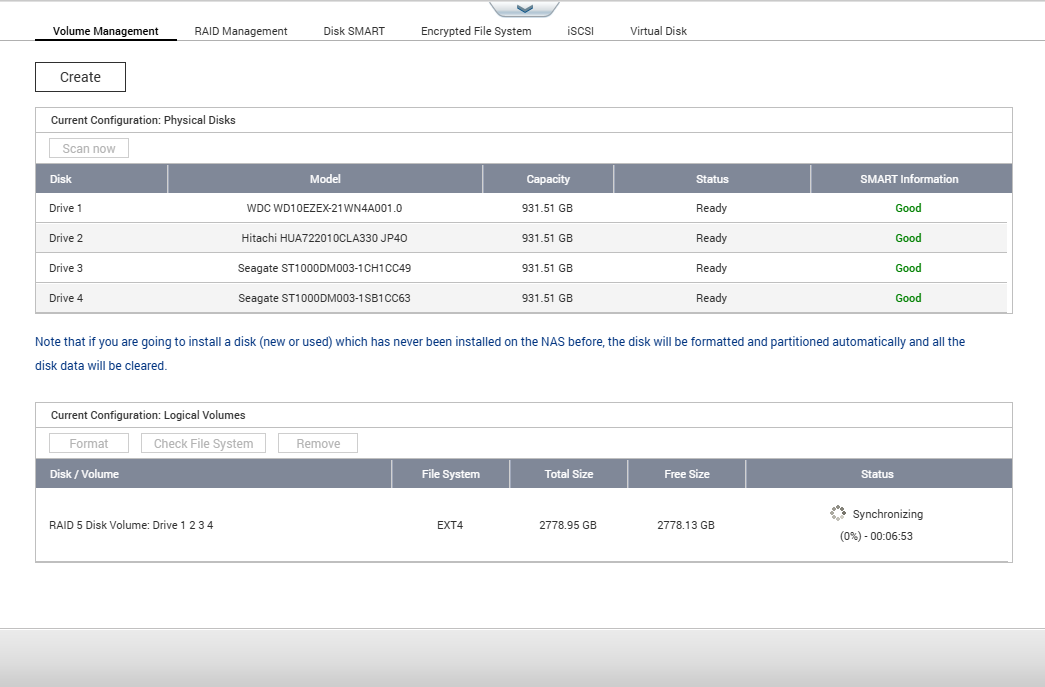This screenshot has width=1045, height=687.
Task: Click the Disk column header
Action: 101,179
